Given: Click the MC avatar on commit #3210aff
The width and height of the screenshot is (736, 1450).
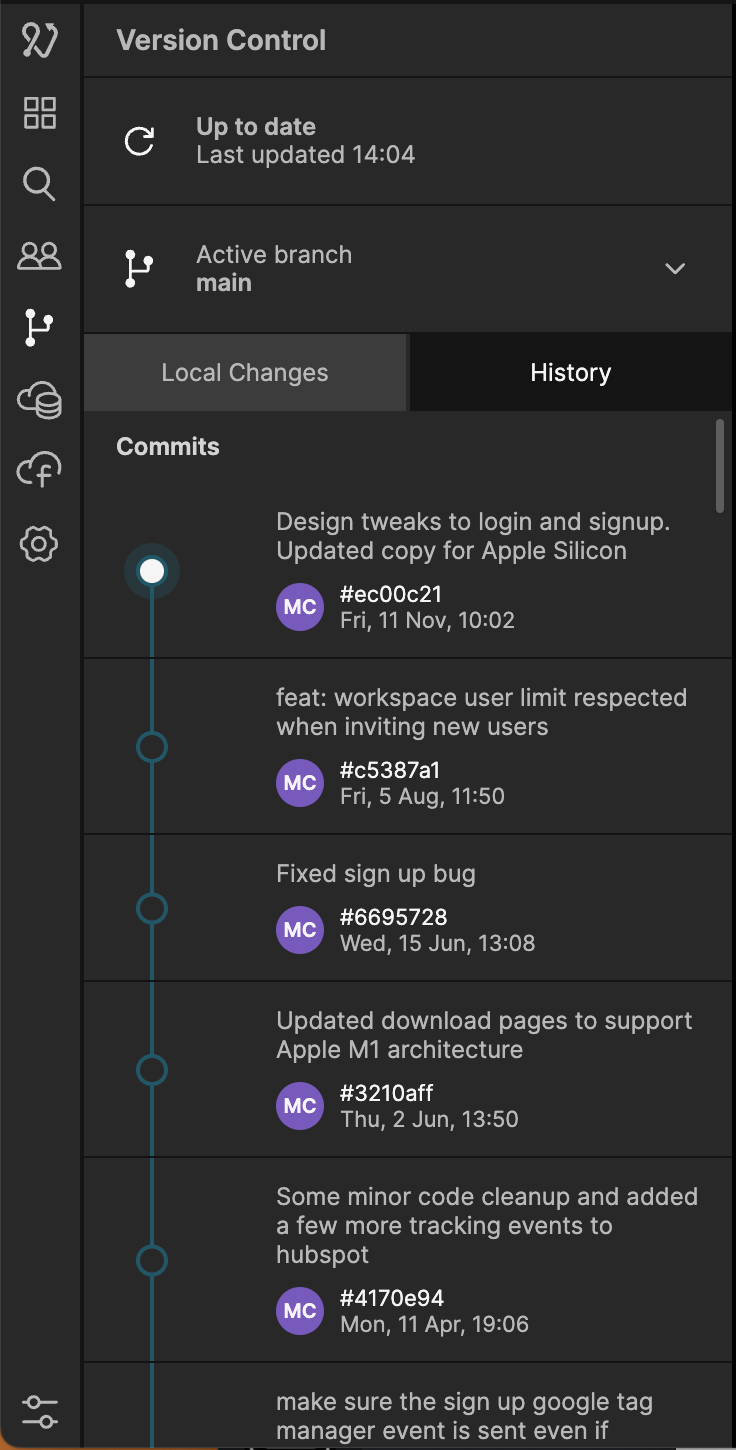Looking at the screenshot, I should 300,1106.
